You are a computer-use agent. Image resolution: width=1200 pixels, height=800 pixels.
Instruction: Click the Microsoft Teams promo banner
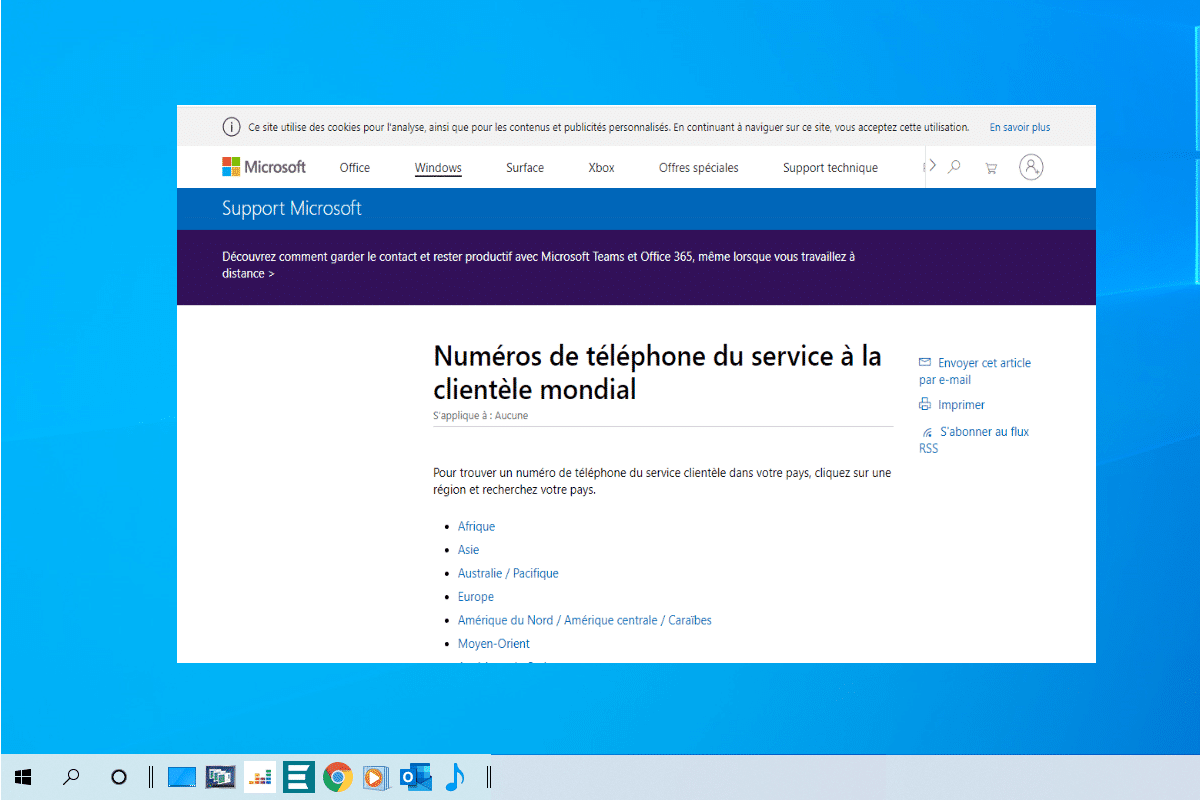pyautogui.click(x=538, y=265)
